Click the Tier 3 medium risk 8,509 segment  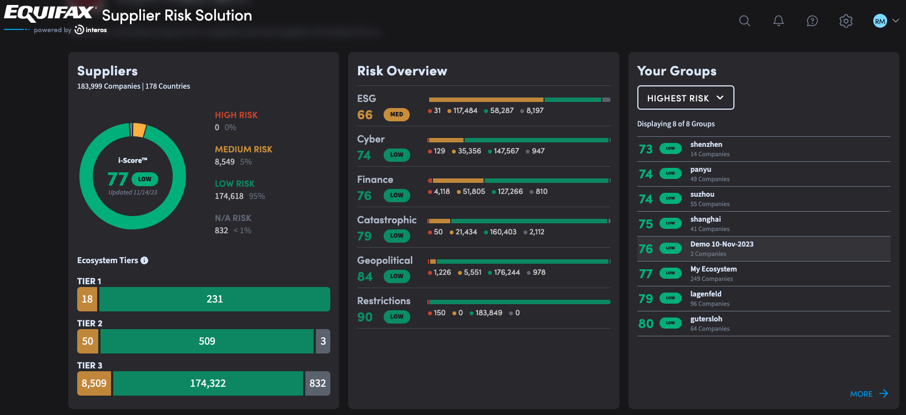[x=94, y=383]
